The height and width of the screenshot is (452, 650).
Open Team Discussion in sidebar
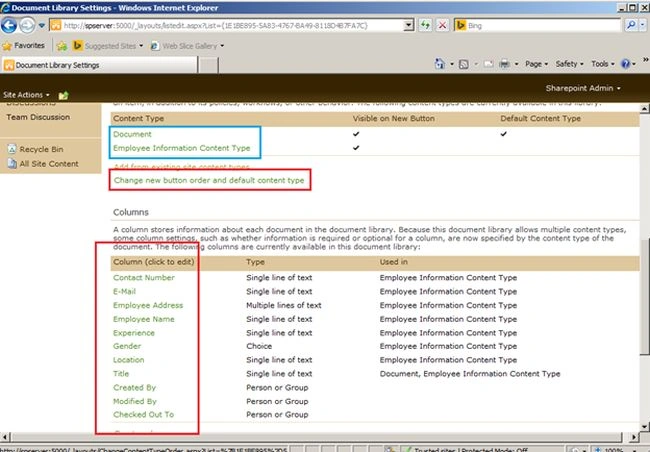[x=38, y=117]
